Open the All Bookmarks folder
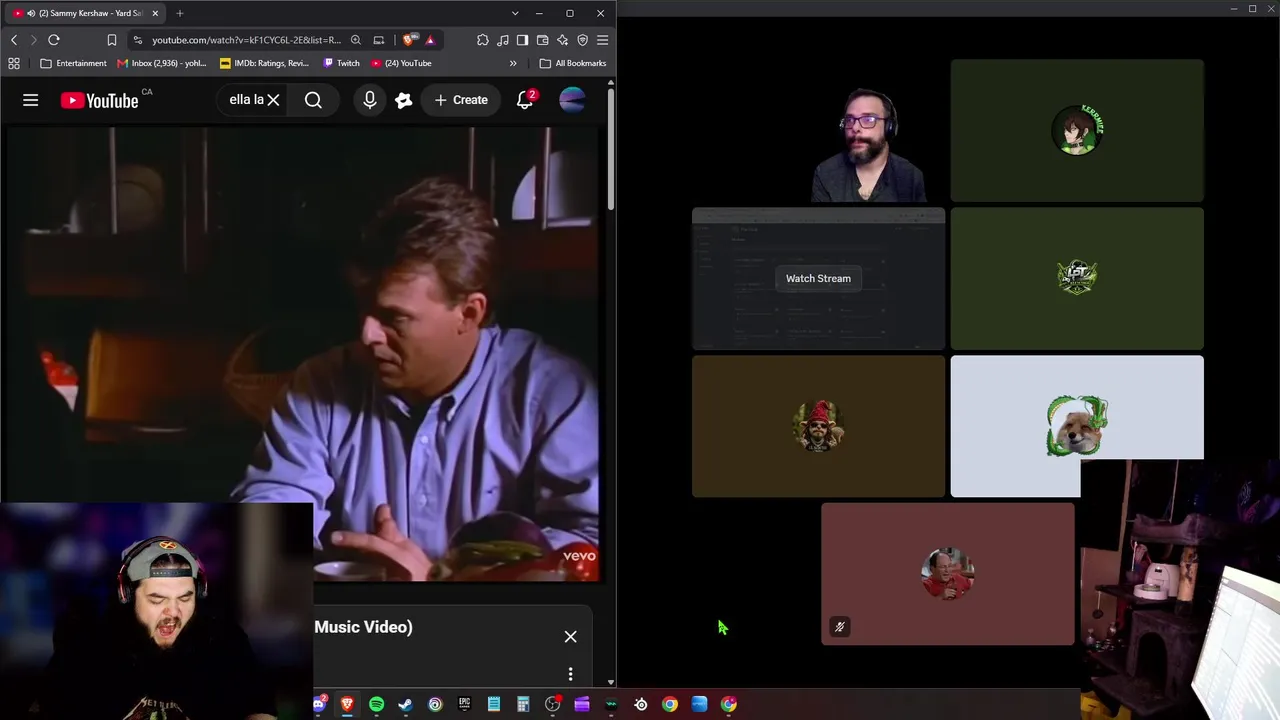 573,63
